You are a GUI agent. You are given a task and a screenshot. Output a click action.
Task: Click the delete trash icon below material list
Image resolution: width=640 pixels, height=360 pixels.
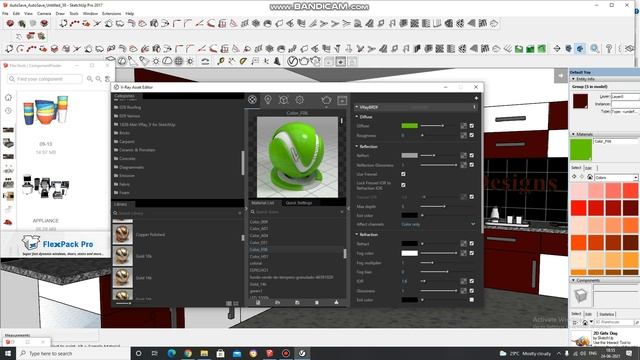(317, 302)
